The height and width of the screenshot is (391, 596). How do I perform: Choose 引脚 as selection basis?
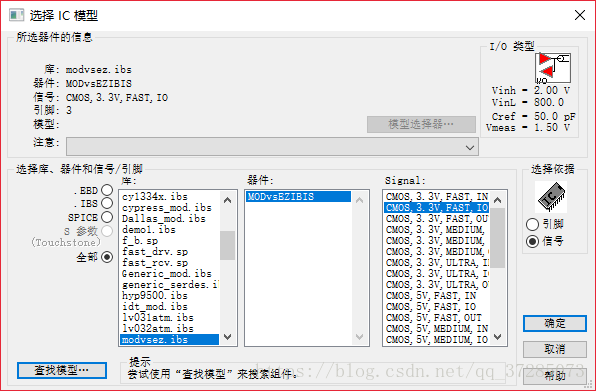point(532,224)
